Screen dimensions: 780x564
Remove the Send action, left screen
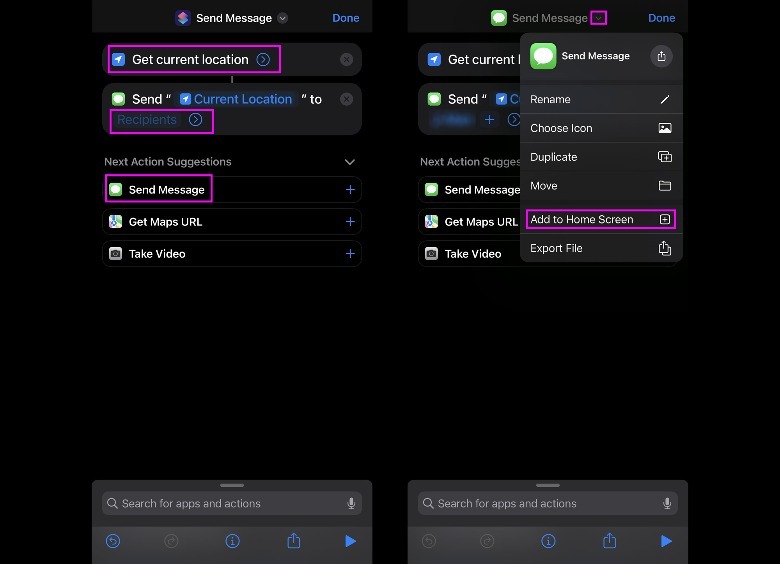point(346,99)
